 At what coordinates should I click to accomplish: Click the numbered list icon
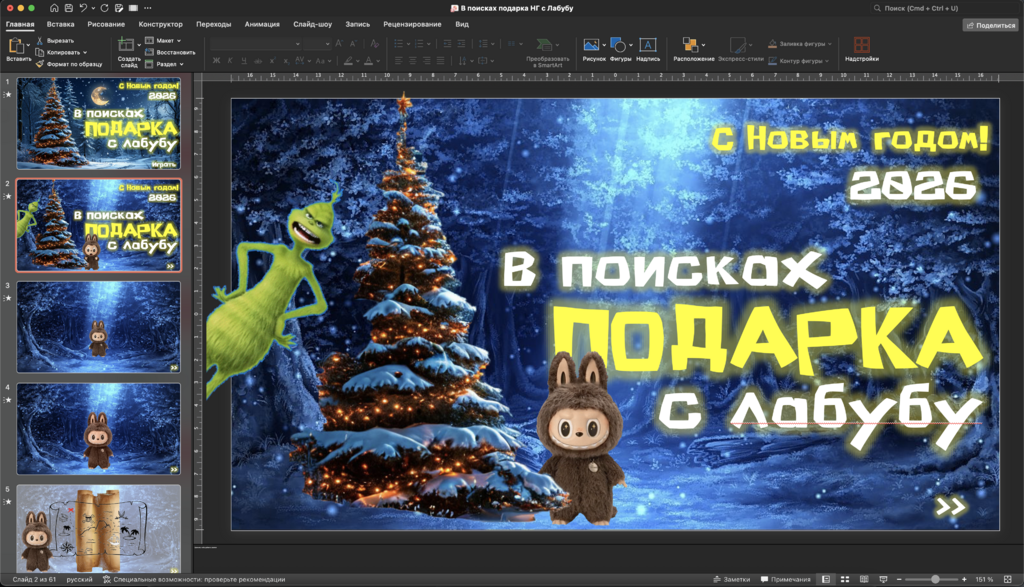pyautogui.click(x=419, y=44)
